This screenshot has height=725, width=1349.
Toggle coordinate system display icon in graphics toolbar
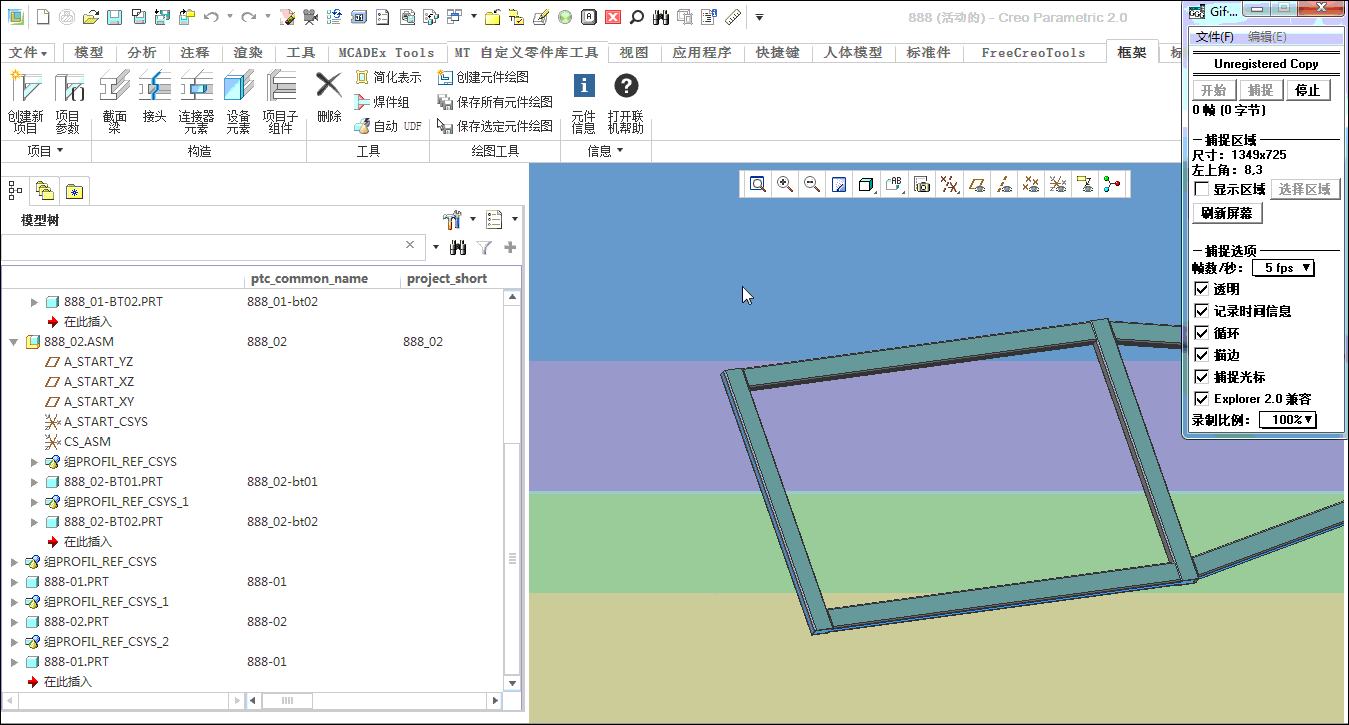(x=1058, y=184)
